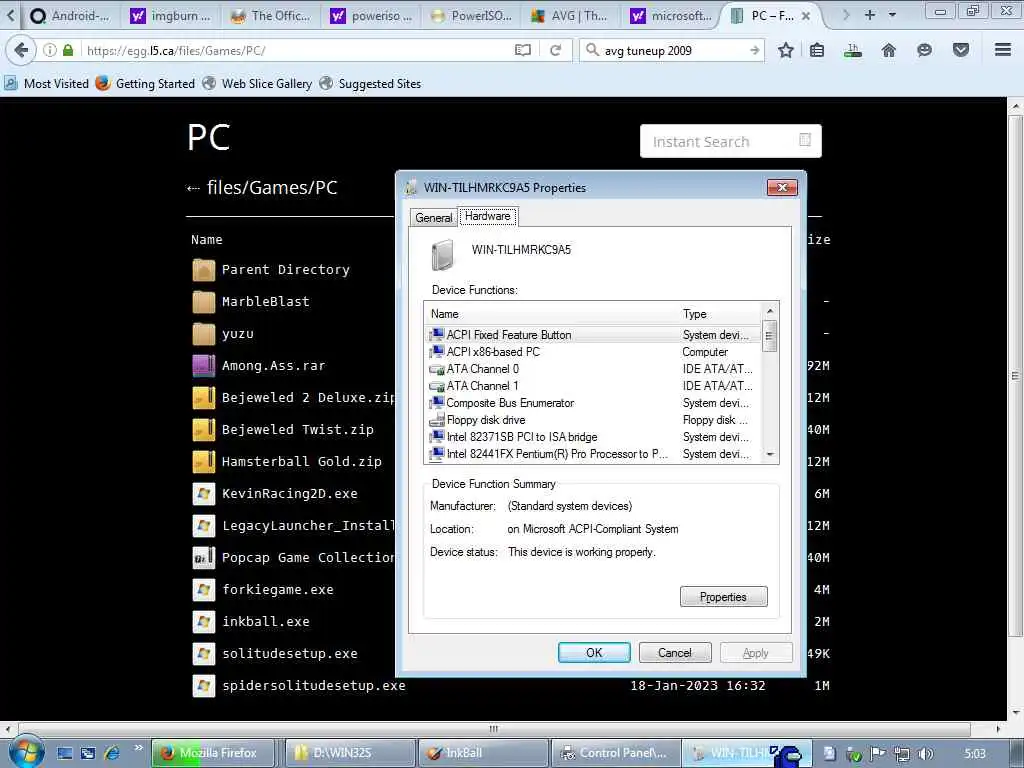This screenshot has width=1024, height=768.
Task: Open the downloads toolbar icon
Action: coord(852,50)
